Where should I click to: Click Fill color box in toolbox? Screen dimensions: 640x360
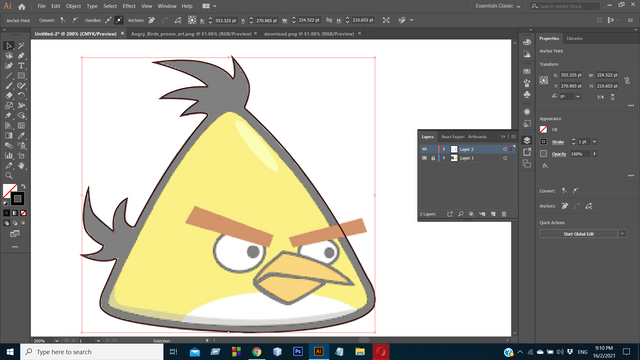(9, 190)
